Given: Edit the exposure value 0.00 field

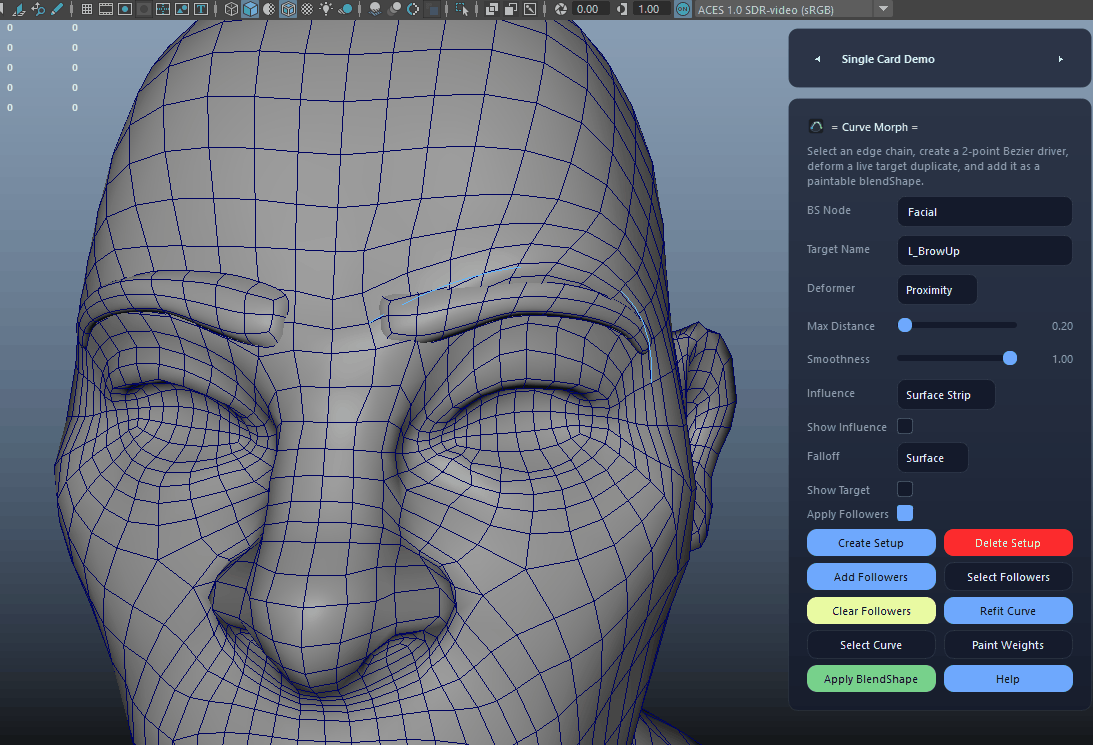Looking at the screenshot, I should [590, 9].
